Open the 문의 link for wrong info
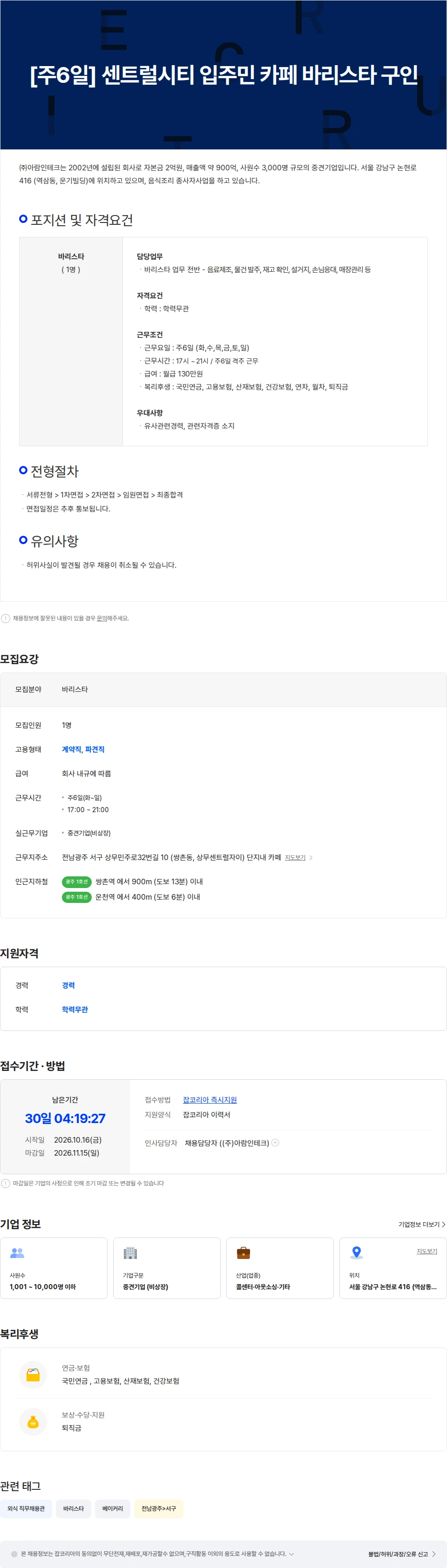The image size is (447, 1568). click(102, 618)
